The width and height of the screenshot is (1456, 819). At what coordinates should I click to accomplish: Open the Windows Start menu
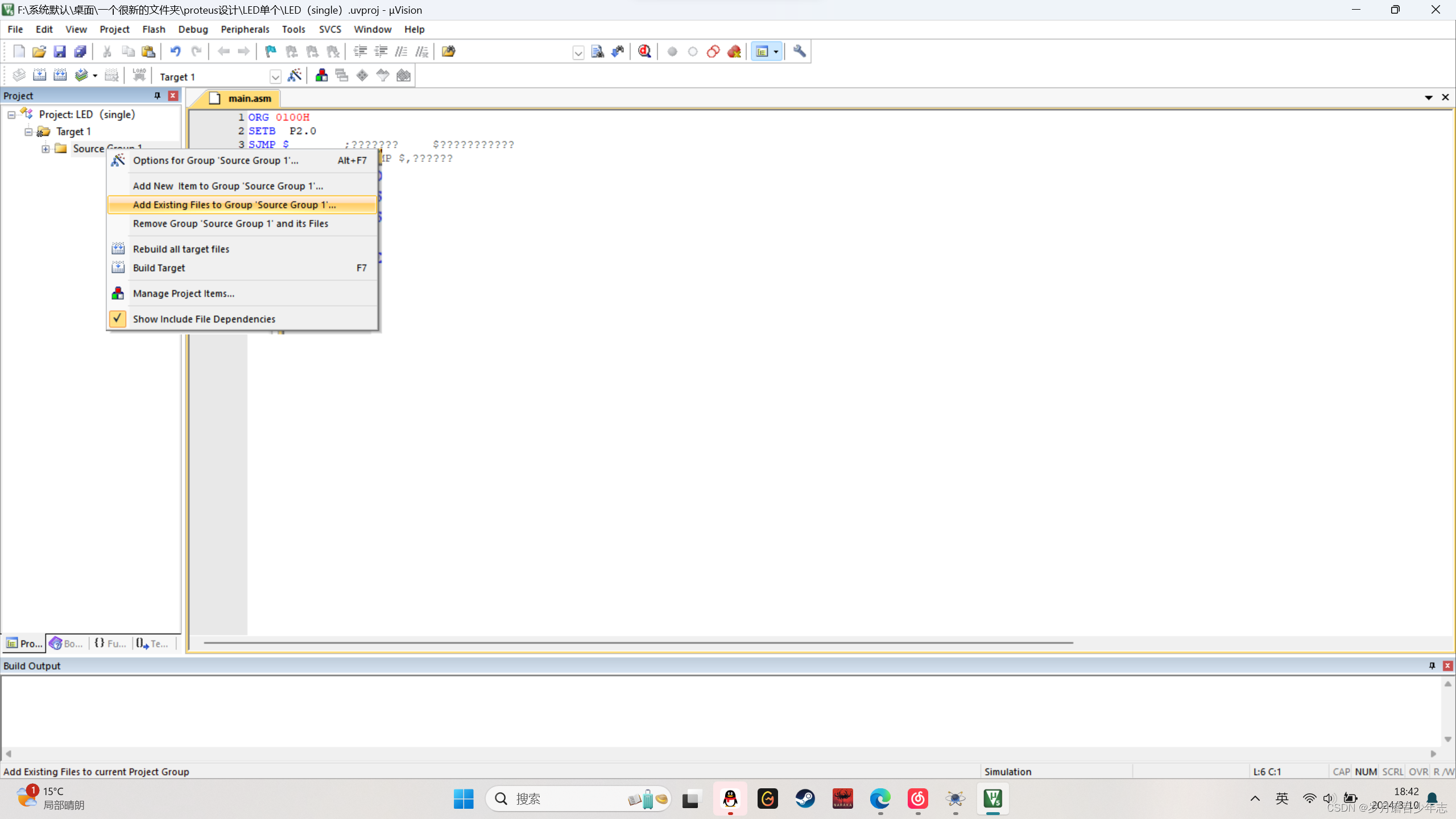[x=464, y=799]
